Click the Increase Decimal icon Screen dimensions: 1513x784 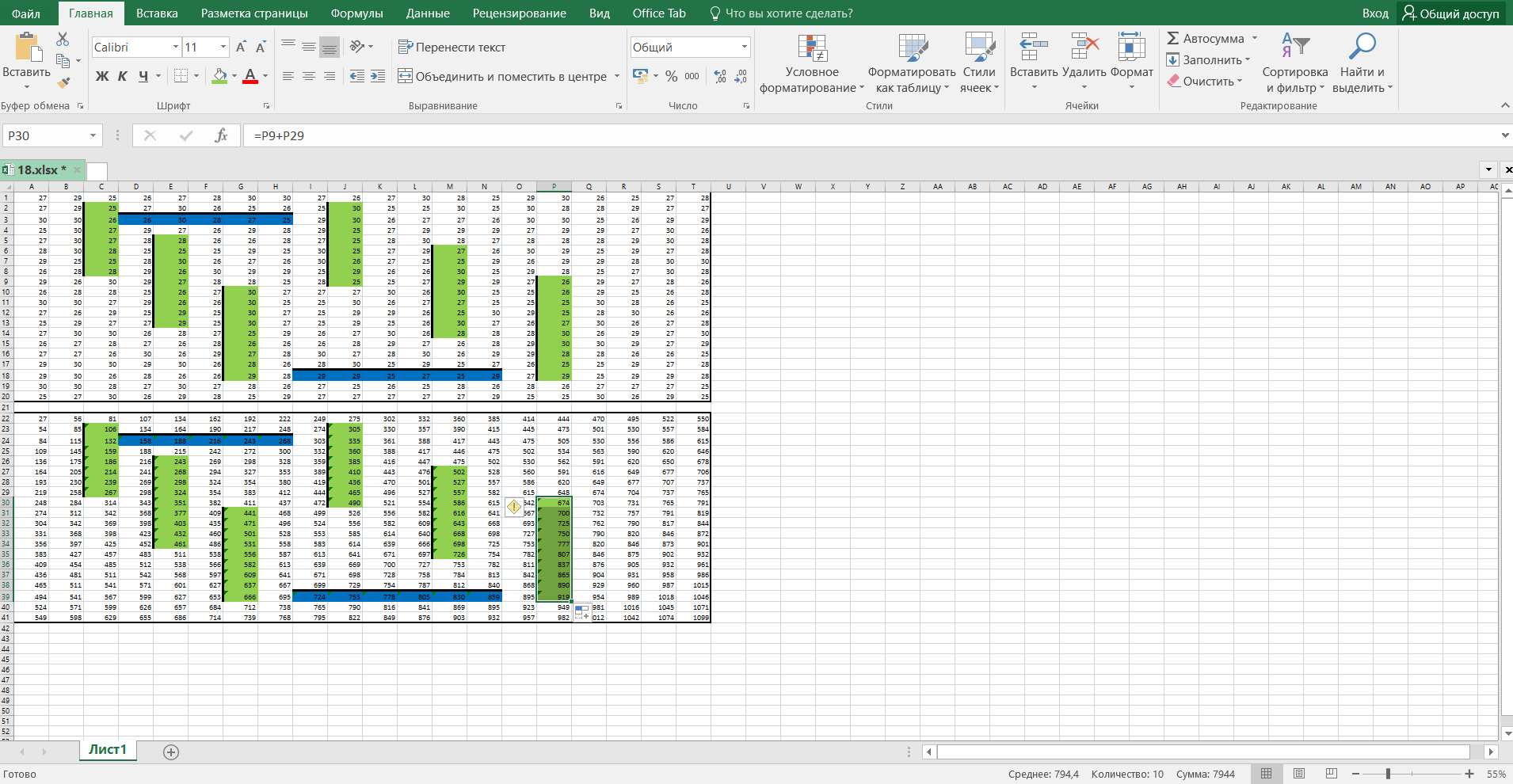[x=720, y=76]
